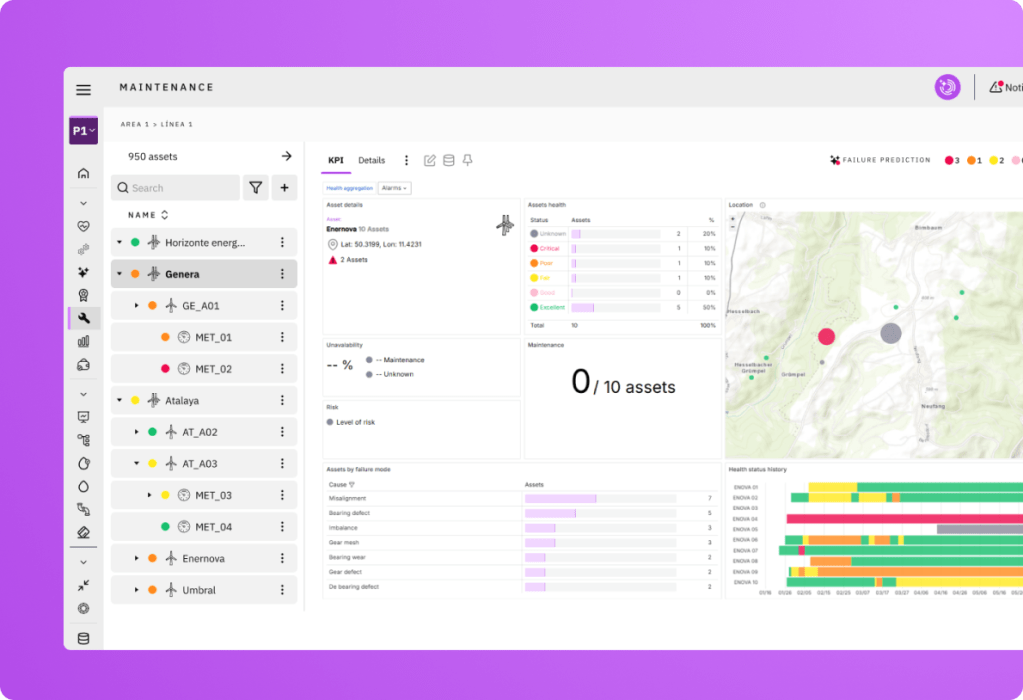Click the pencil edit icon beside Details tab

pos(430,160)
